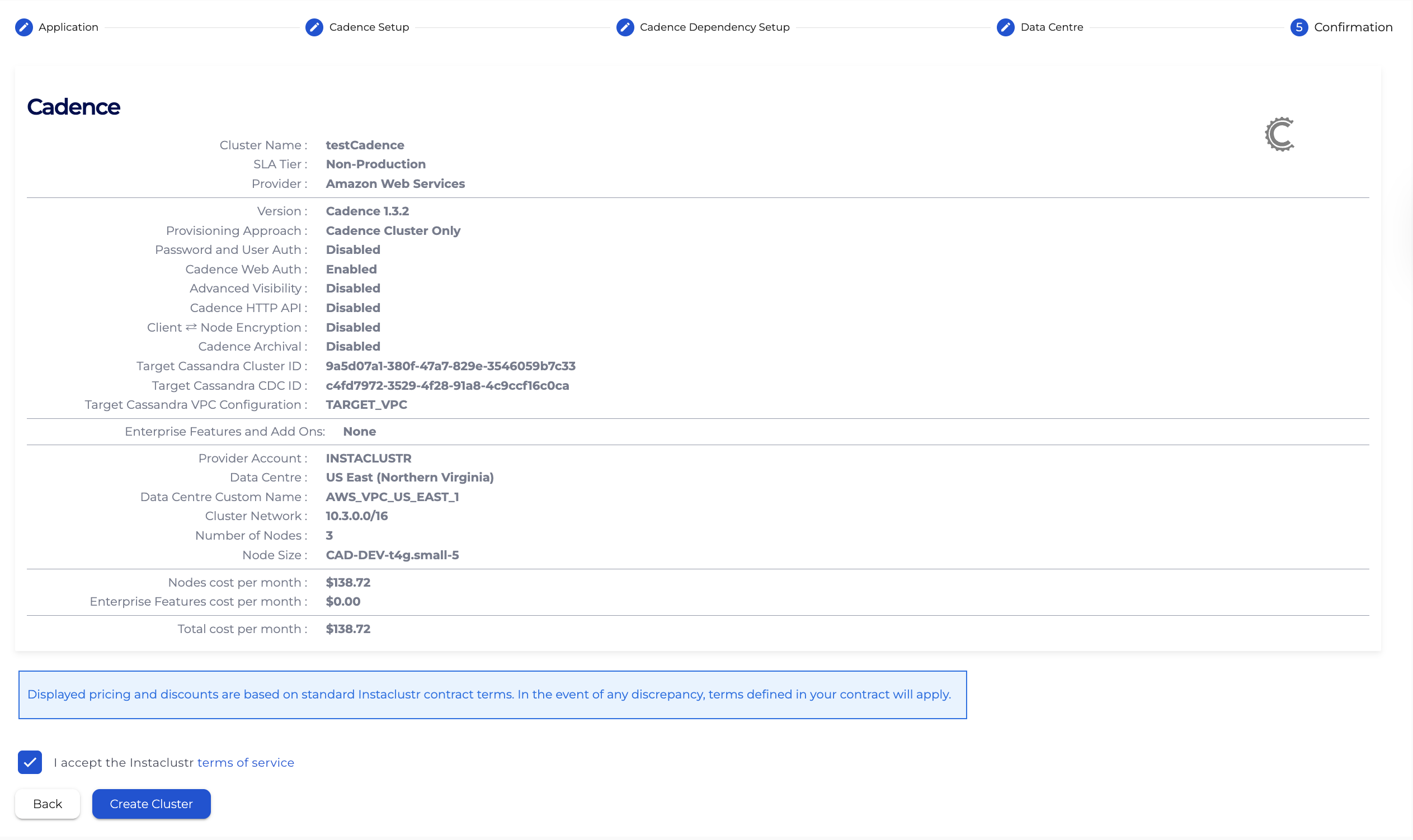
Task: Click the Cadence Setup pencil icon
Action: click(x=314, y=27)
